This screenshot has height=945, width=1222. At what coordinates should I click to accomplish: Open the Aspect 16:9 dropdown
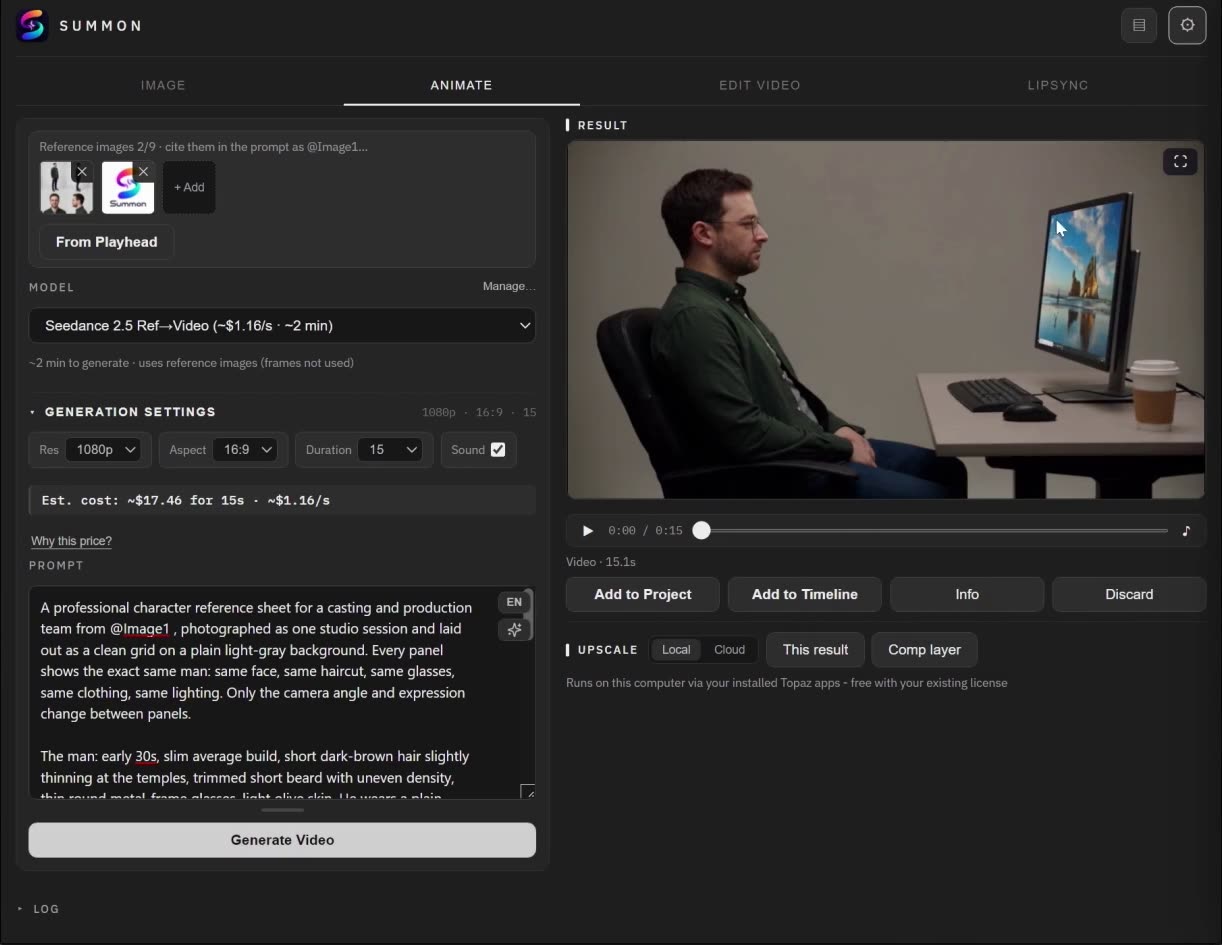pyautogui.click(x=244, y=450)
